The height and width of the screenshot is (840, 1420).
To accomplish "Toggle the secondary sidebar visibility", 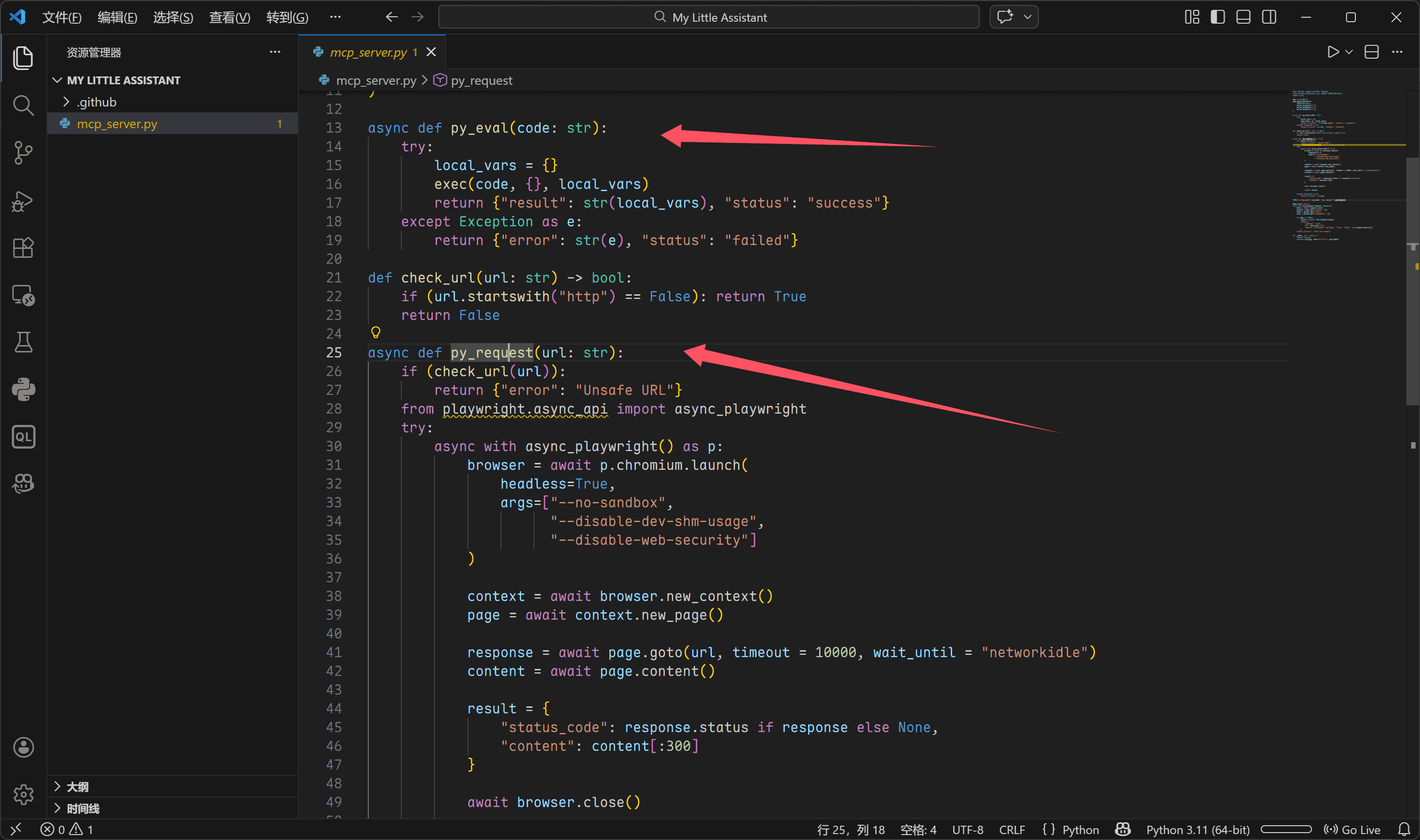I will (x=1269, y=17).
